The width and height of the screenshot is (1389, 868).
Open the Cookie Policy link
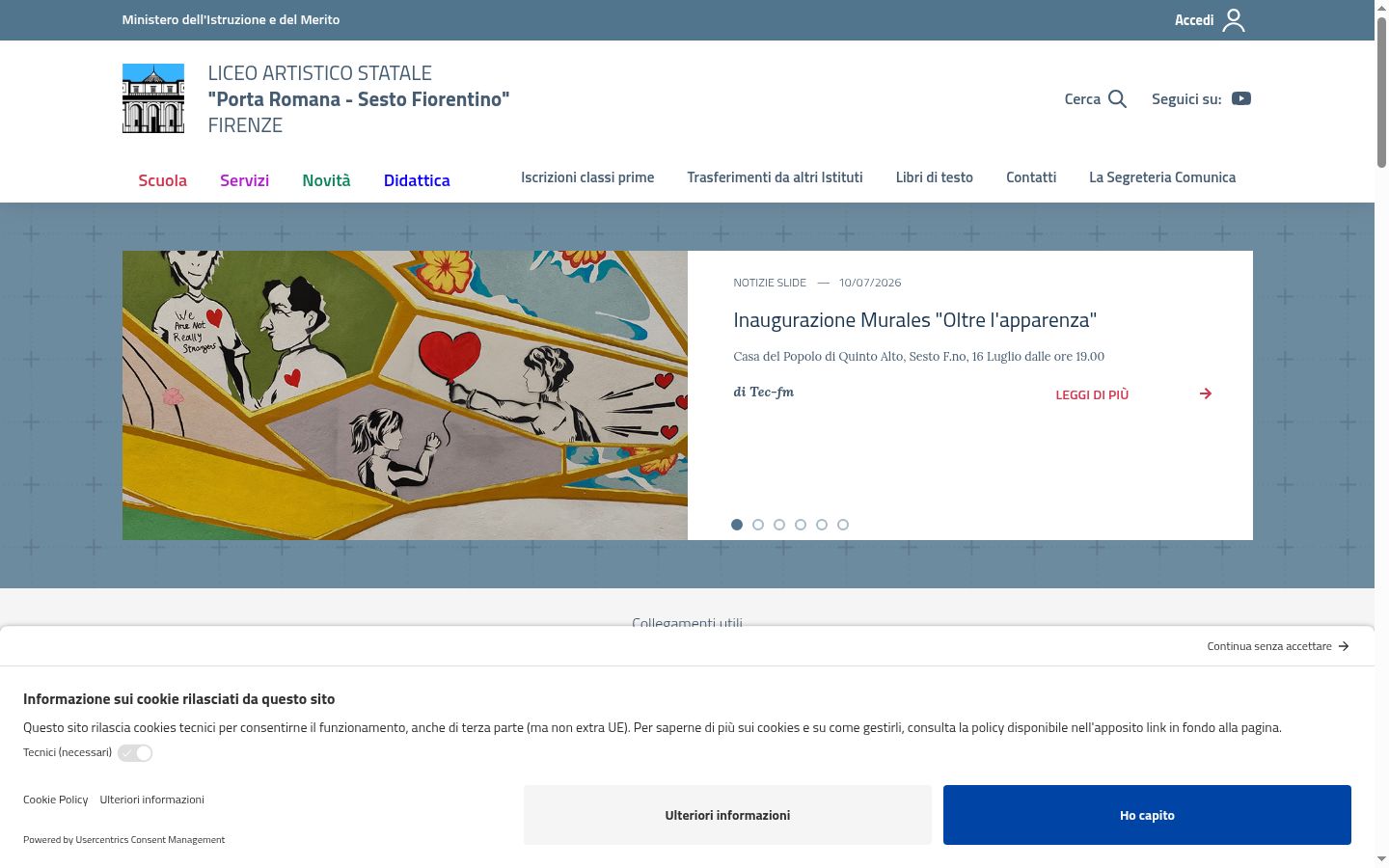pyautogui.click(x=56, y=800)
